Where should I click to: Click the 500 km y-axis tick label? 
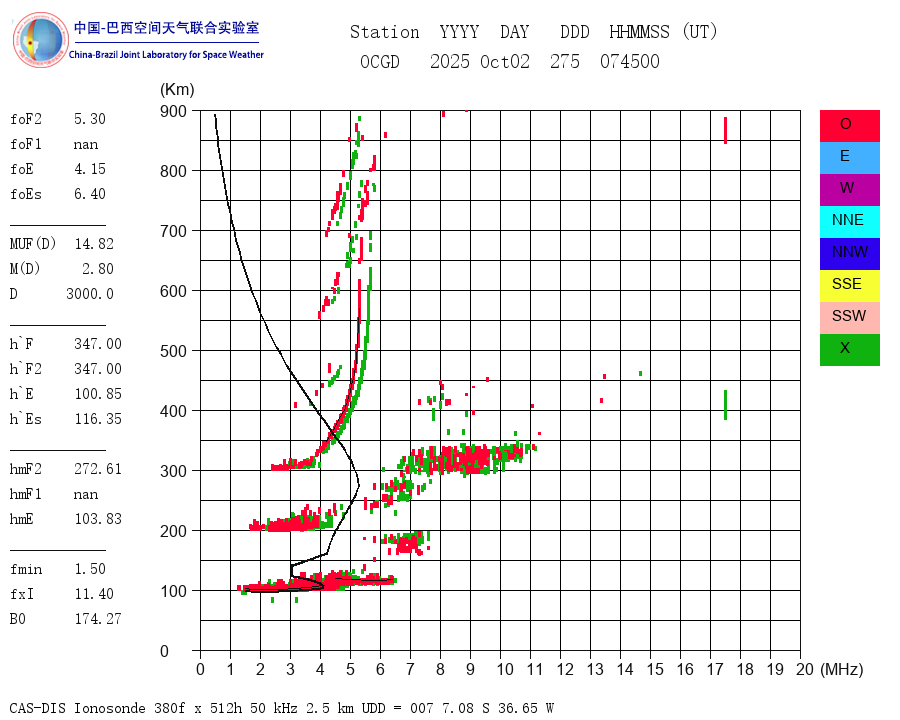point(173,351)
